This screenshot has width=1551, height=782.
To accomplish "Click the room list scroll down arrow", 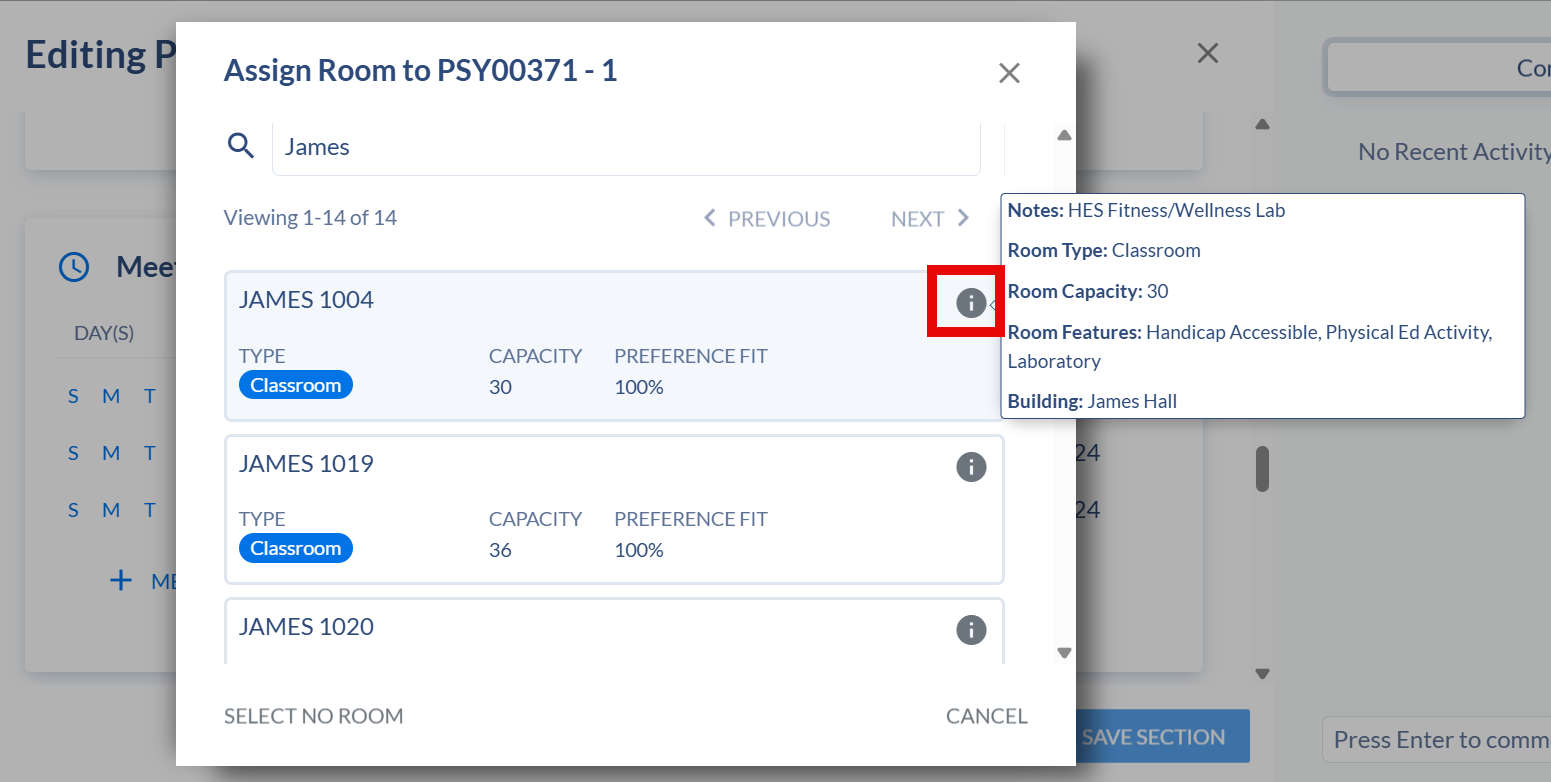I will (x=1064, y=653).
